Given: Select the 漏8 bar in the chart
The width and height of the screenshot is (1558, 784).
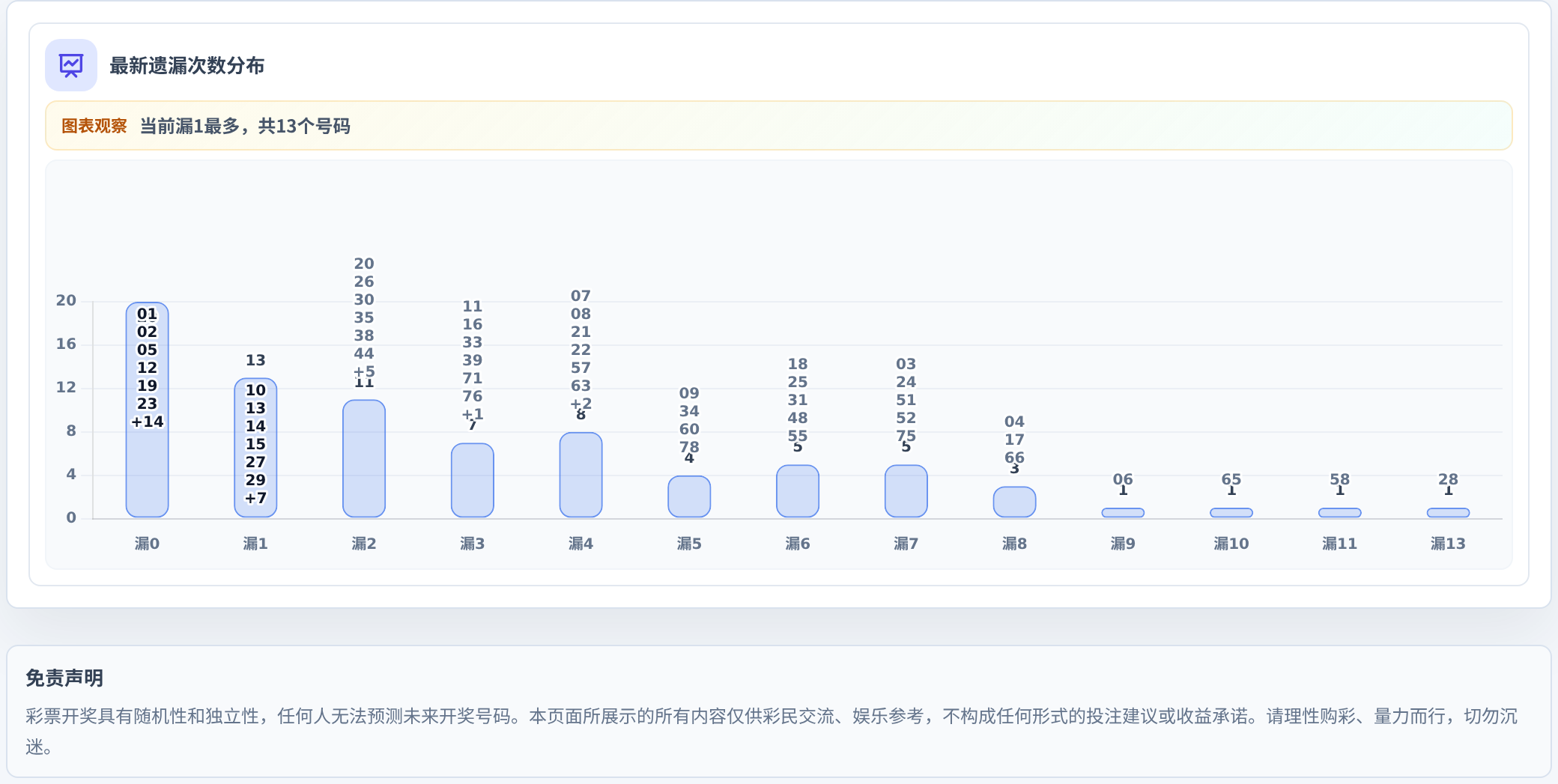Looking at the screenshot, I should coord(1014,502).
